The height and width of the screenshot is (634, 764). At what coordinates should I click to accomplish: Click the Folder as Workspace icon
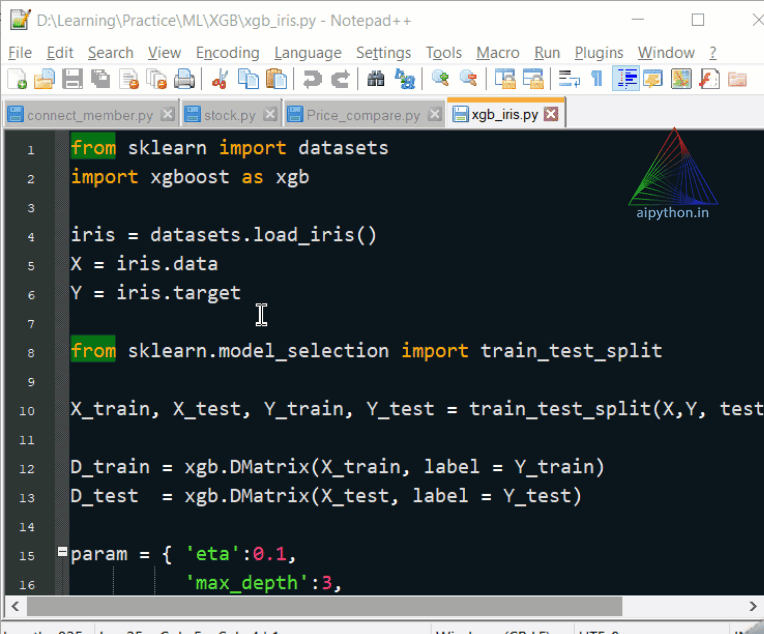[737, 79]
